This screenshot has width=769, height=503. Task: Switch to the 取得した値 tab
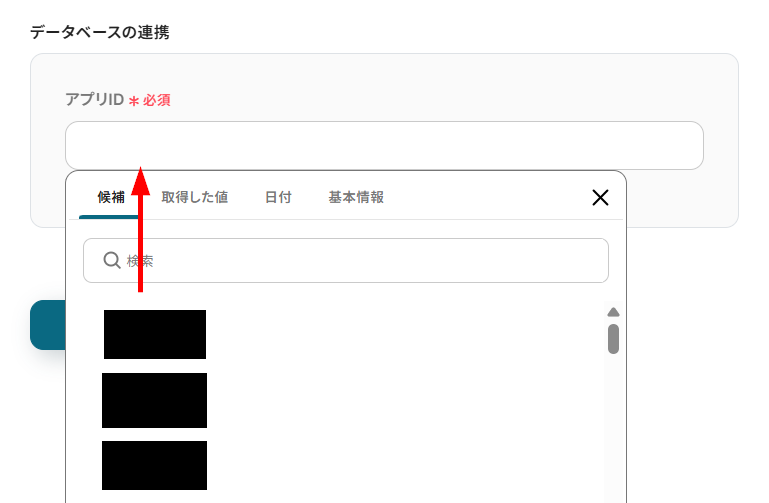click(x=195, y=197)
